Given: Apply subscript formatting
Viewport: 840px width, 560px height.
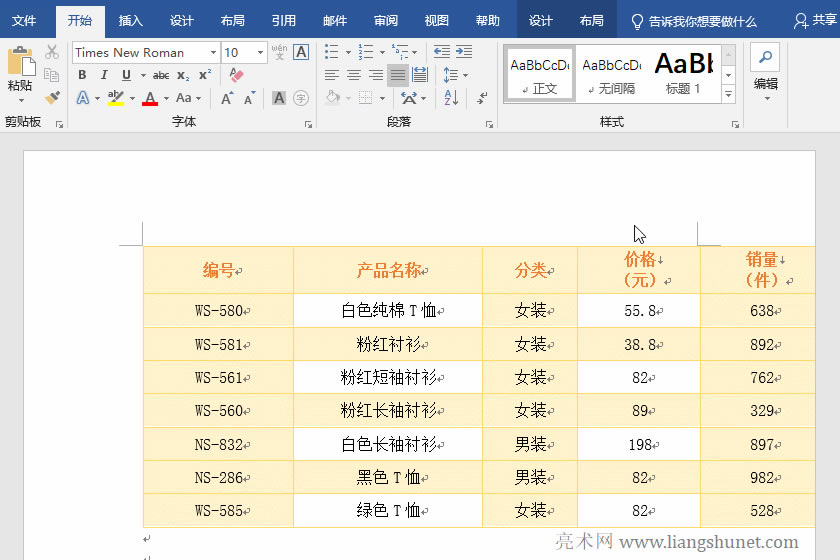Looking at the screenshot, I should point(183,75).
